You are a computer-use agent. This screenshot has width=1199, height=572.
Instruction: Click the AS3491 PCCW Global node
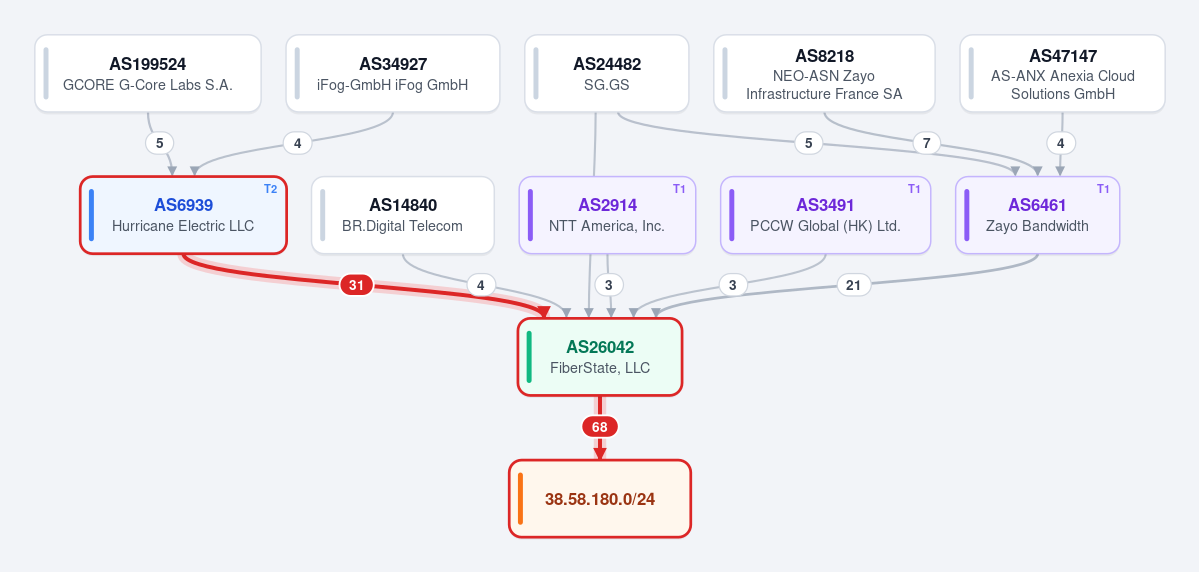[x=825, y=215]
